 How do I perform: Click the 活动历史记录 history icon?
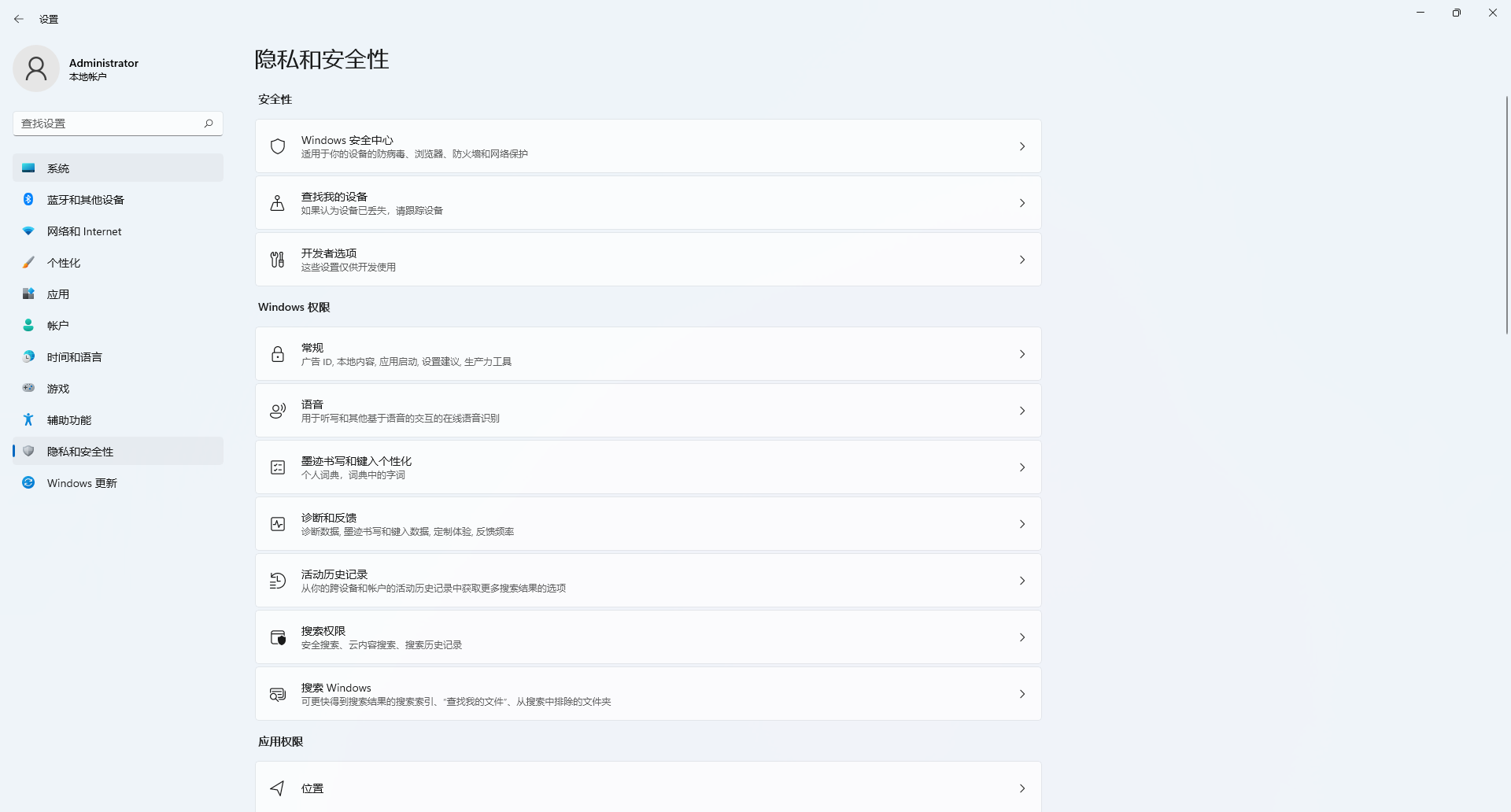click(278, 581)
